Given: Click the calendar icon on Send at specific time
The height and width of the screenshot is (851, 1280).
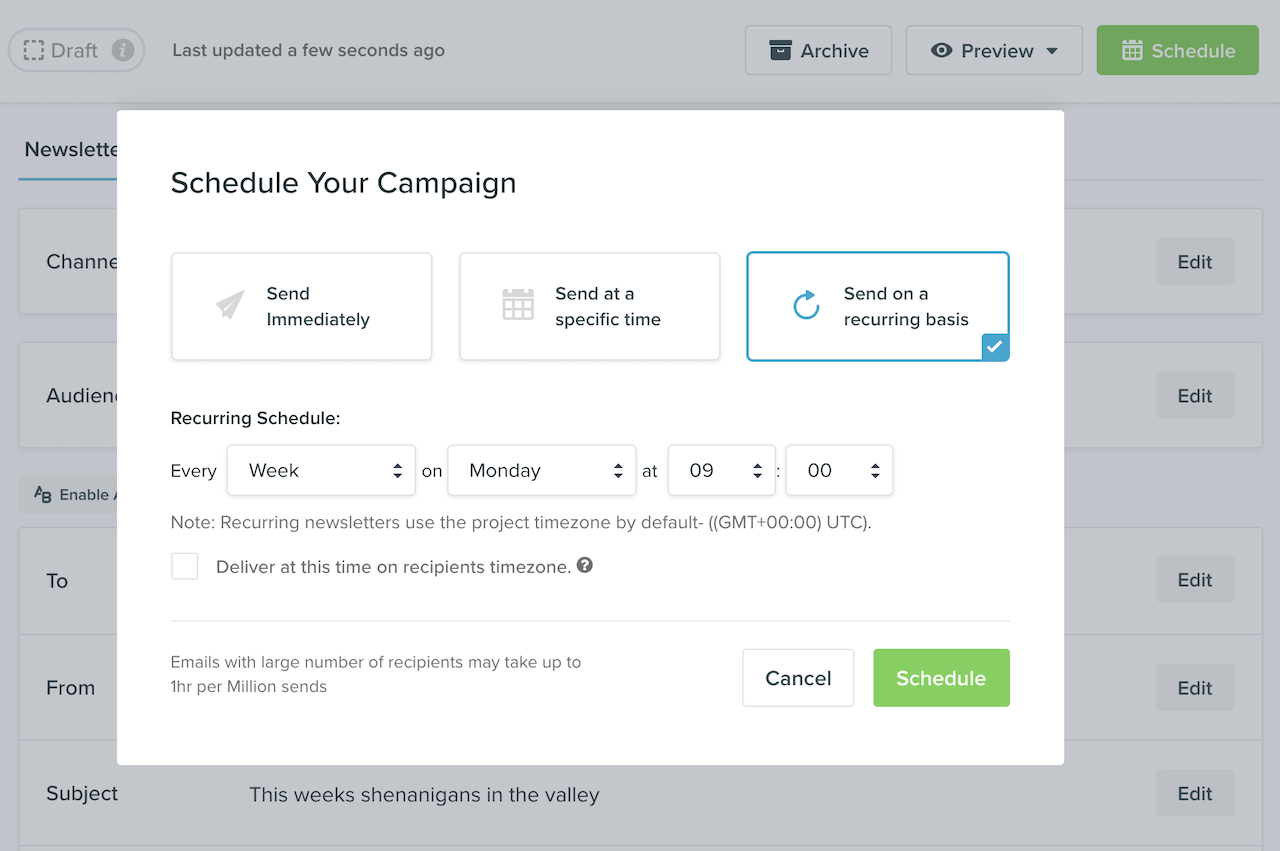Looking at the screenshot, I should (518, 304).
